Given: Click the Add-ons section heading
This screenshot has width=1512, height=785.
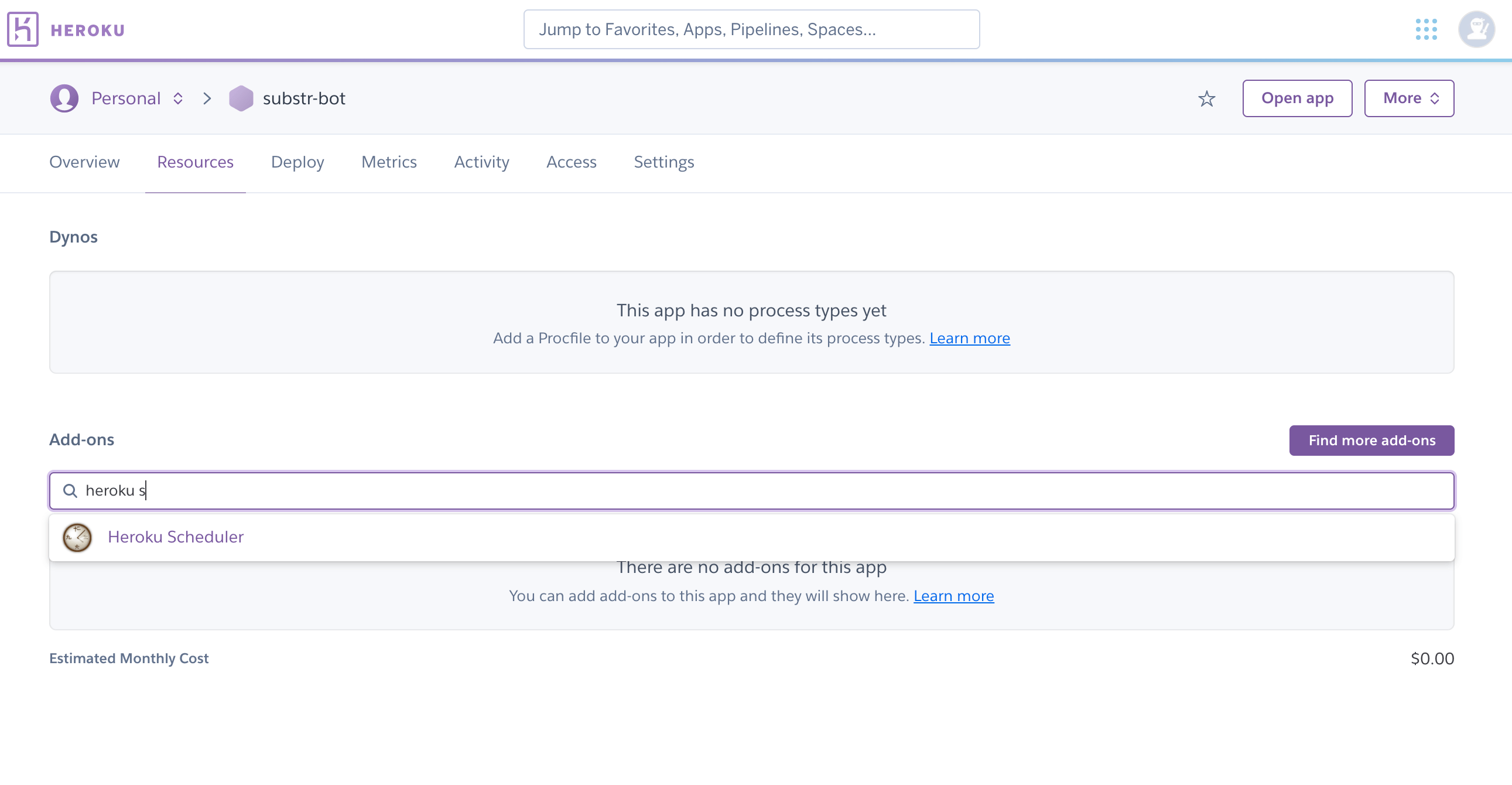Looking at the screenshot, I should click(x=81, y=440).
